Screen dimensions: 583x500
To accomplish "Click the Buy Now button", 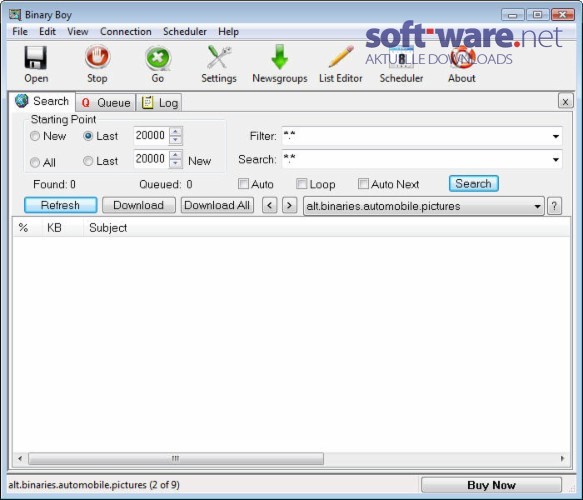I will [x=491, y=485].
